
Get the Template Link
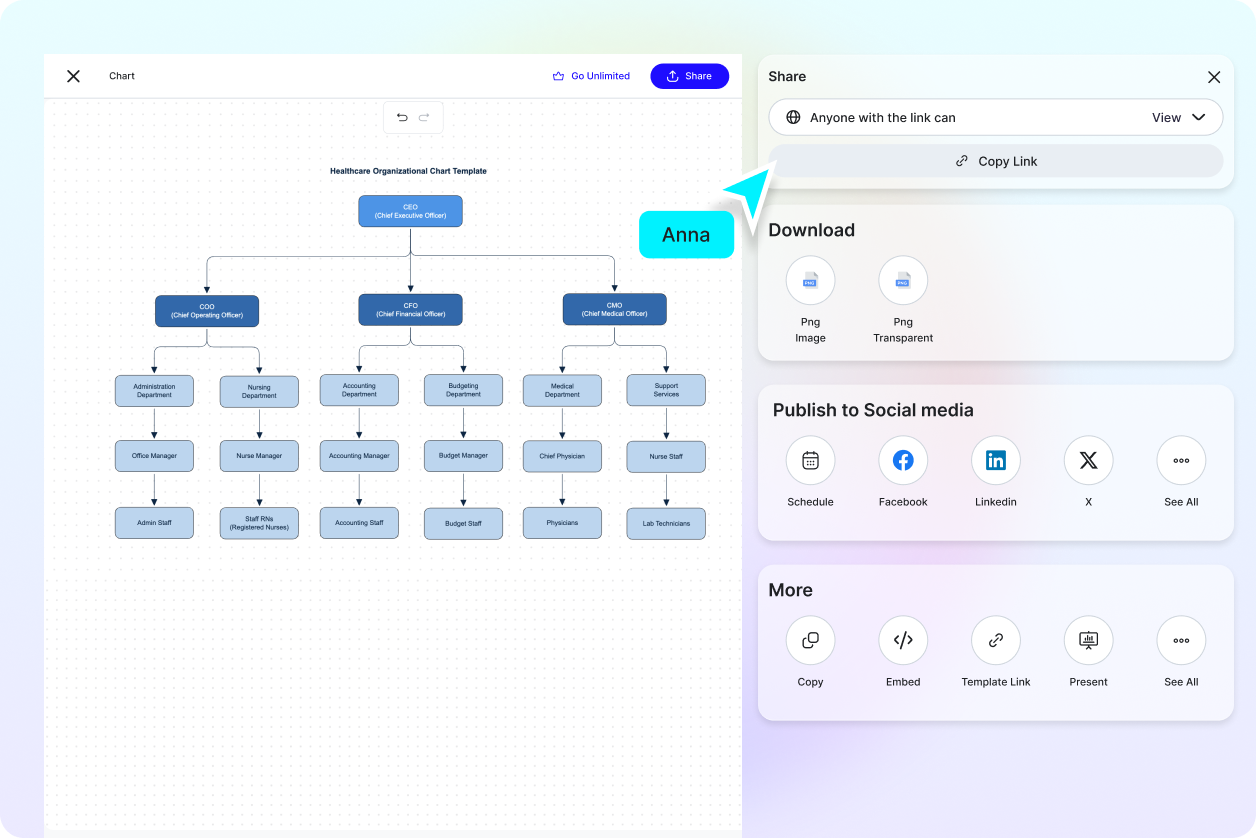[x=995, y=640]
